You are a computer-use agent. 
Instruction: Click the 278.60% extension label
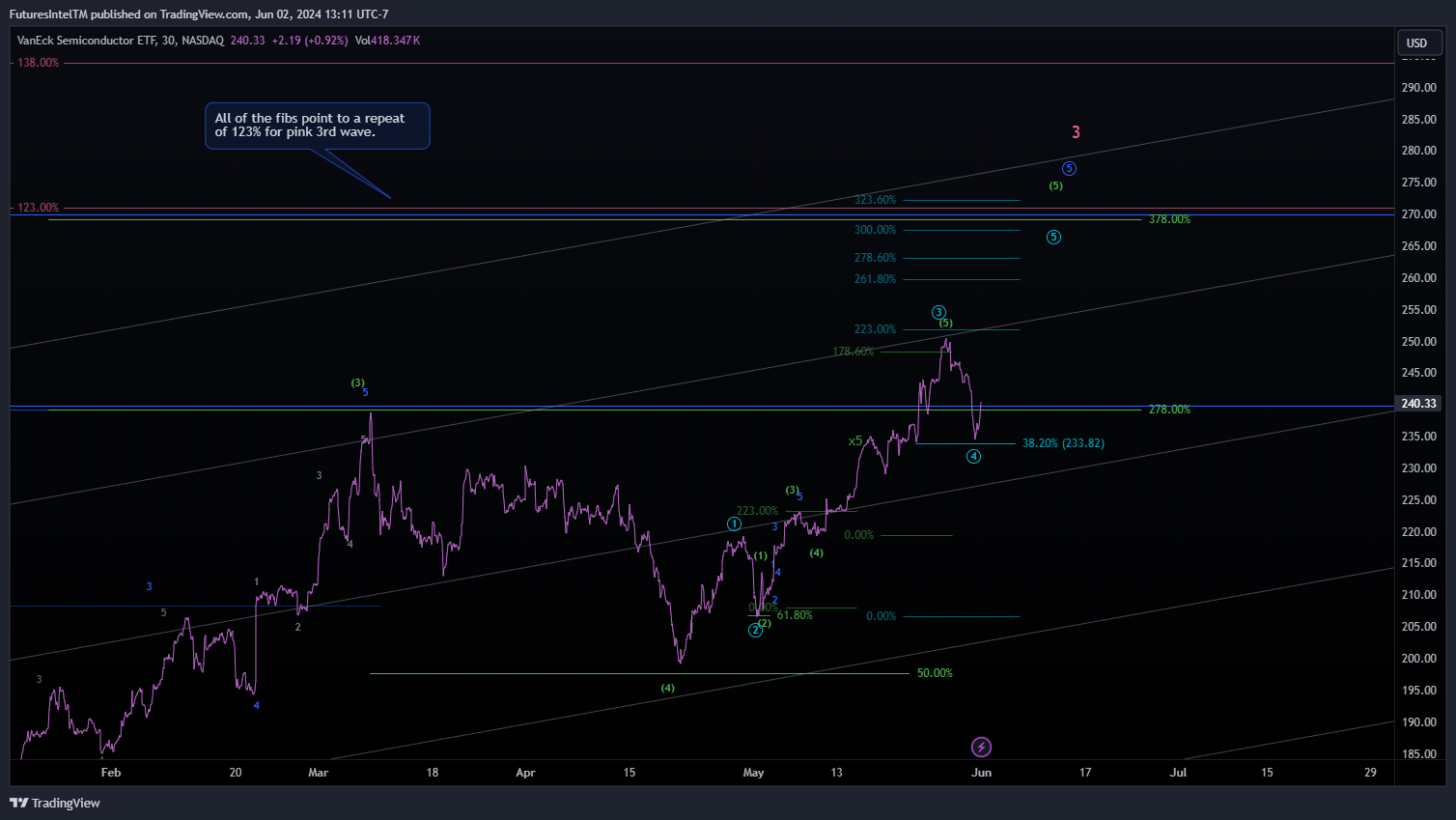tap(875, 258)
